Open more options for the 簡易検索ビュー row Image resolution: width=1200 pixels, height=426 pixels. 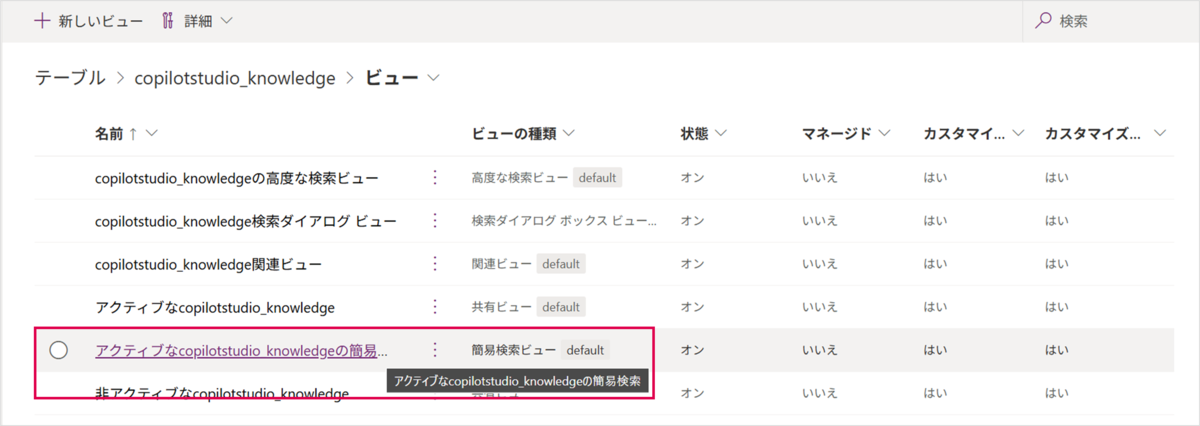click(435, 350)
